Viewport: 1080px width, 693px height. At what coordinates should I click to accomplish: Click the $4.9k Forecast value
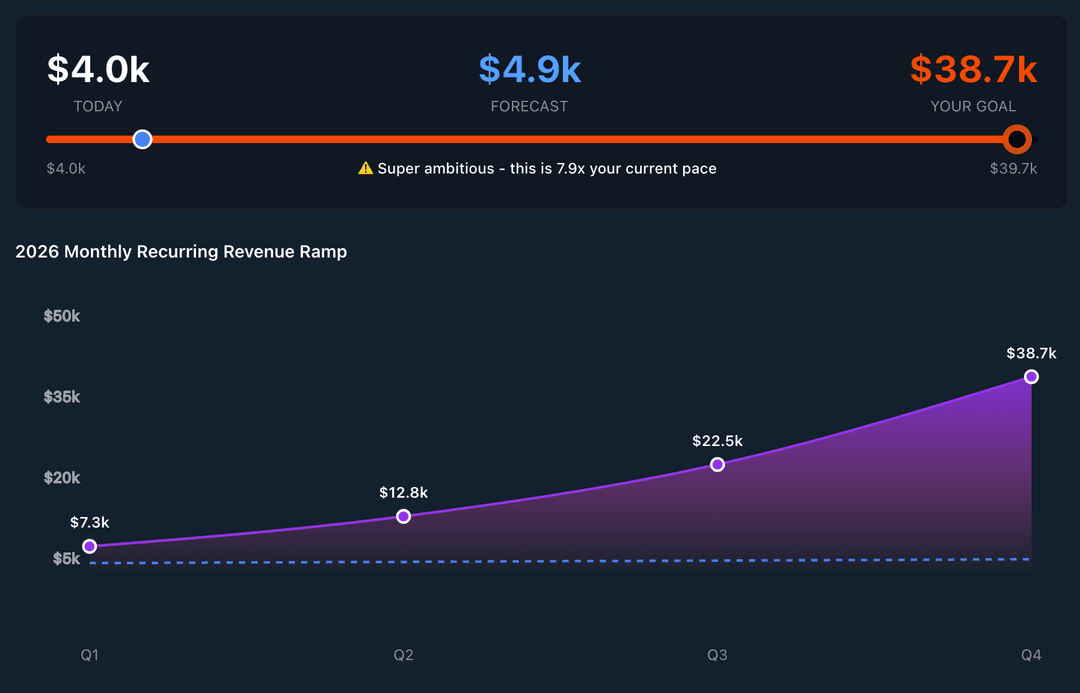(529, 70)
